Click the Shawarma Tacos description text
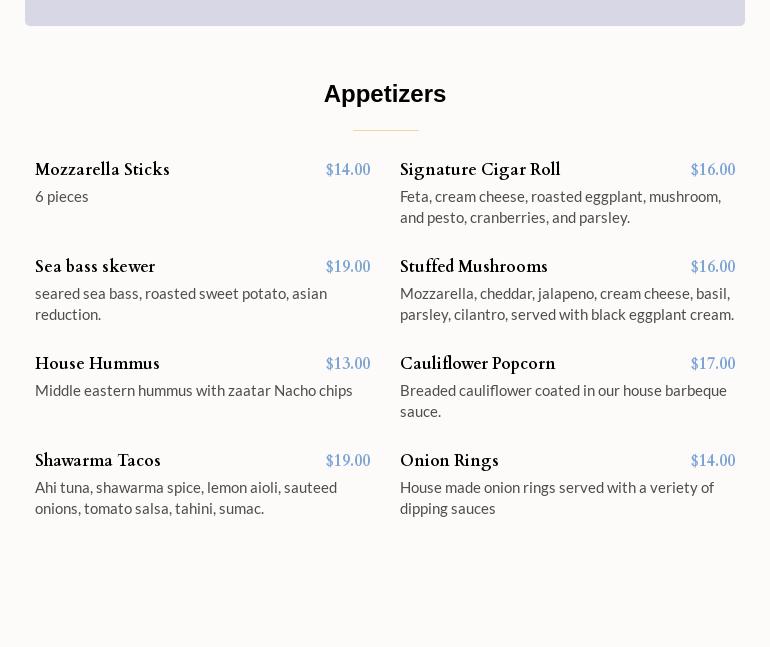 click(186, 498)
